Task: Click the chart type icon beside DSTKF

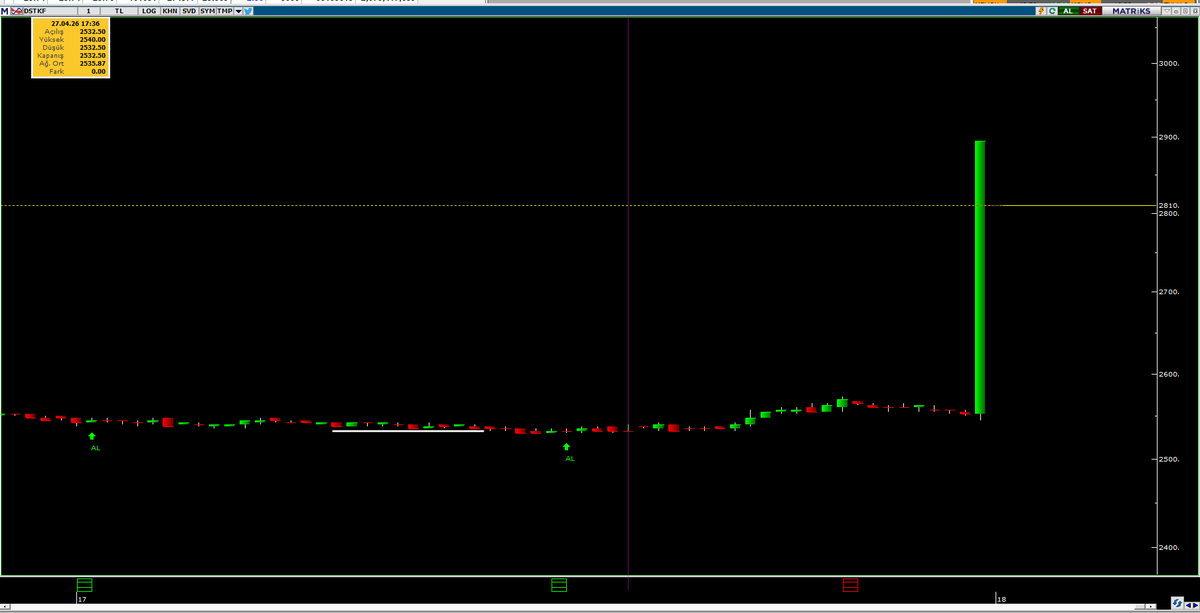Action: [16, 11]
